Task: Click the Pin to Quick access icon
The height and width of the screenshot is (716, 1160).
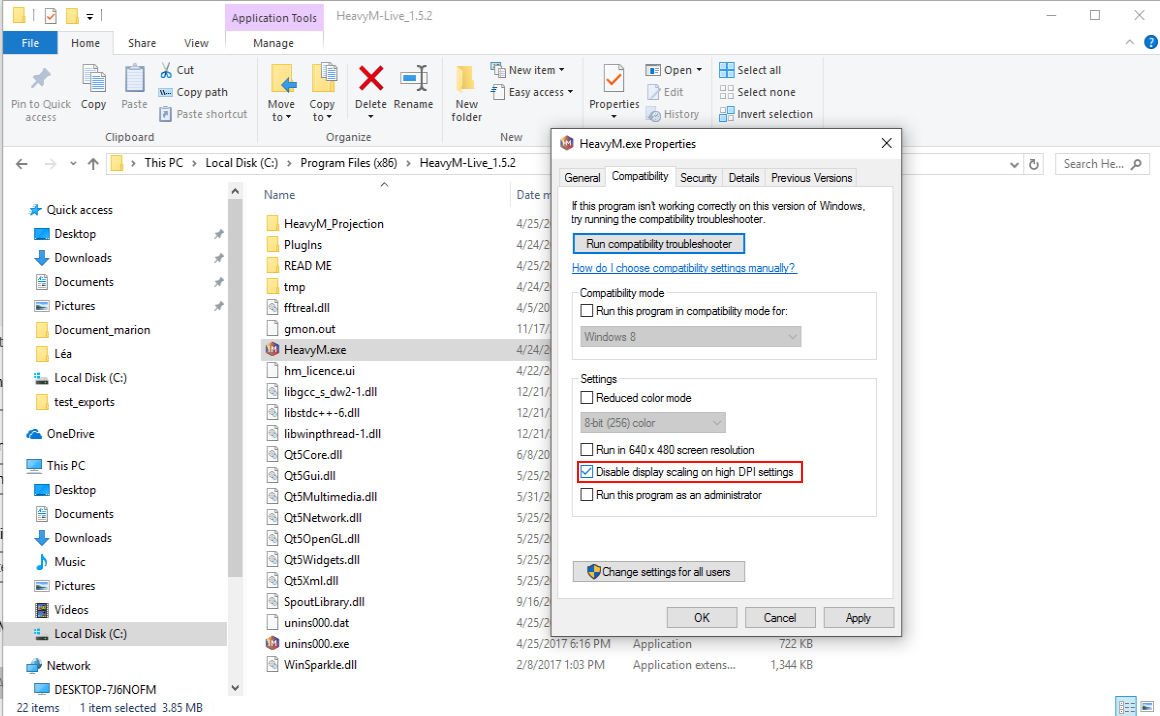Action: tap(41, 78)
